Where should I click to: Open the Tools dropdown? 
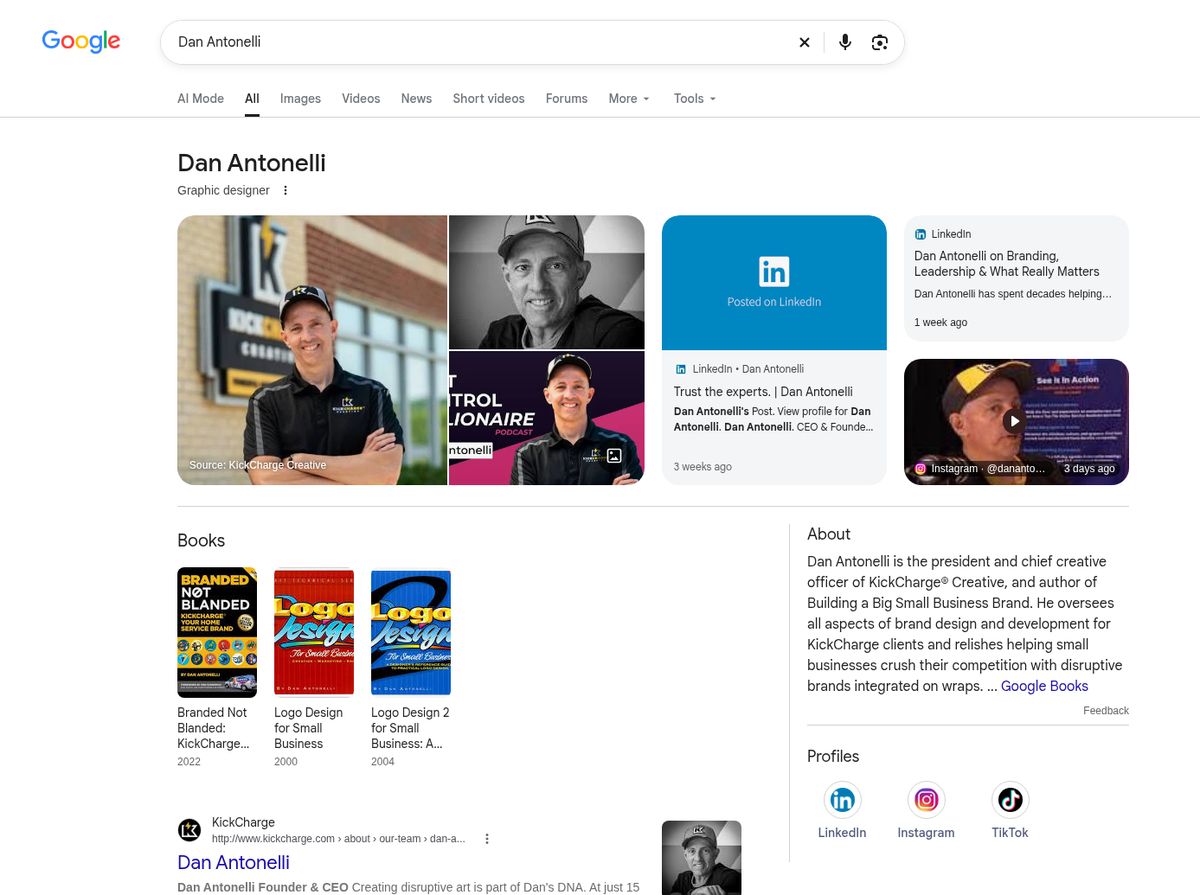click(695, 98)
